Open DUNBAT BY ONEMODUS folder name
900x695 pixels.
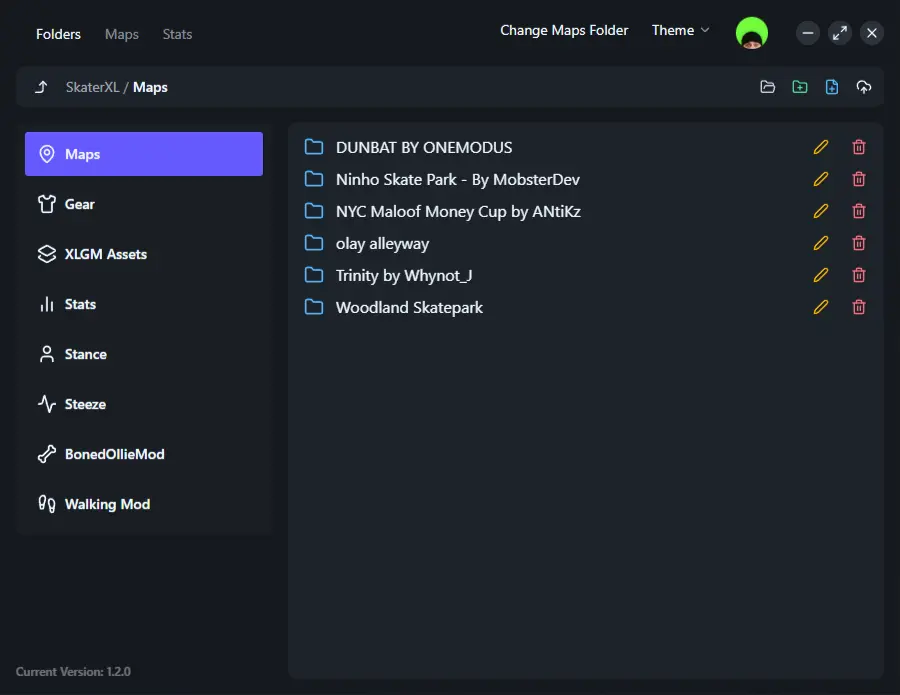tap(424, 147)
